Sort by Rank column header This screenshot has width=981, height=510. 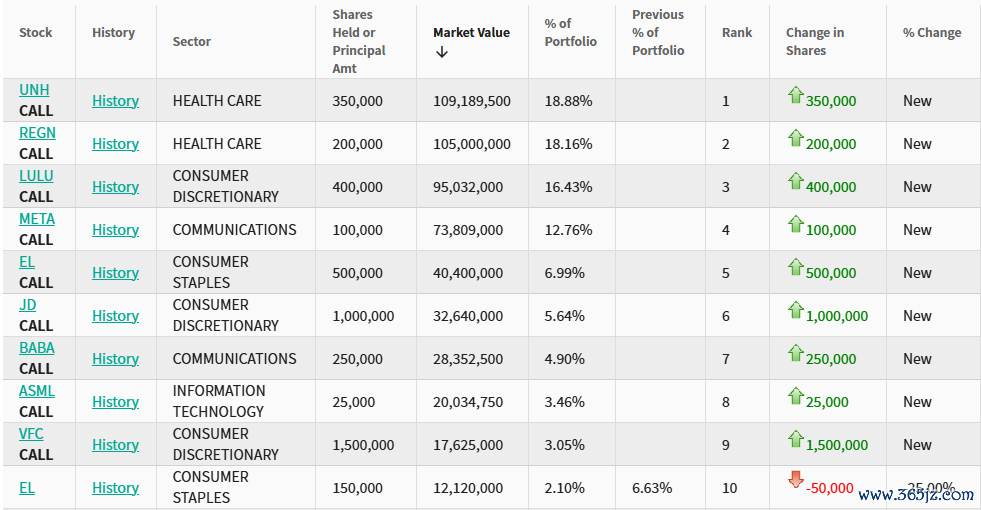pos(737,33)
